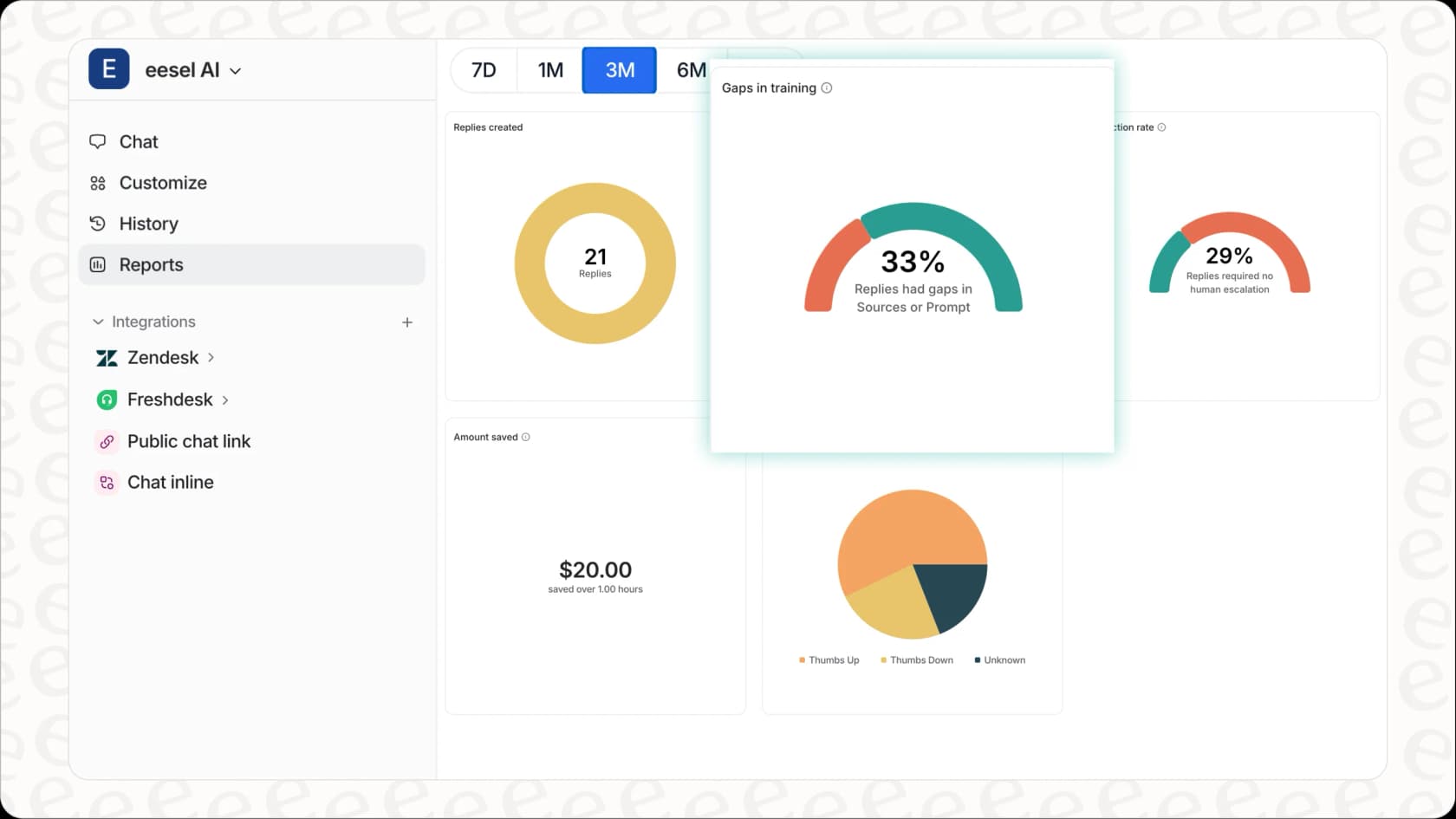
Task: Click the feedback pie chart
Action: click(913, 564)
